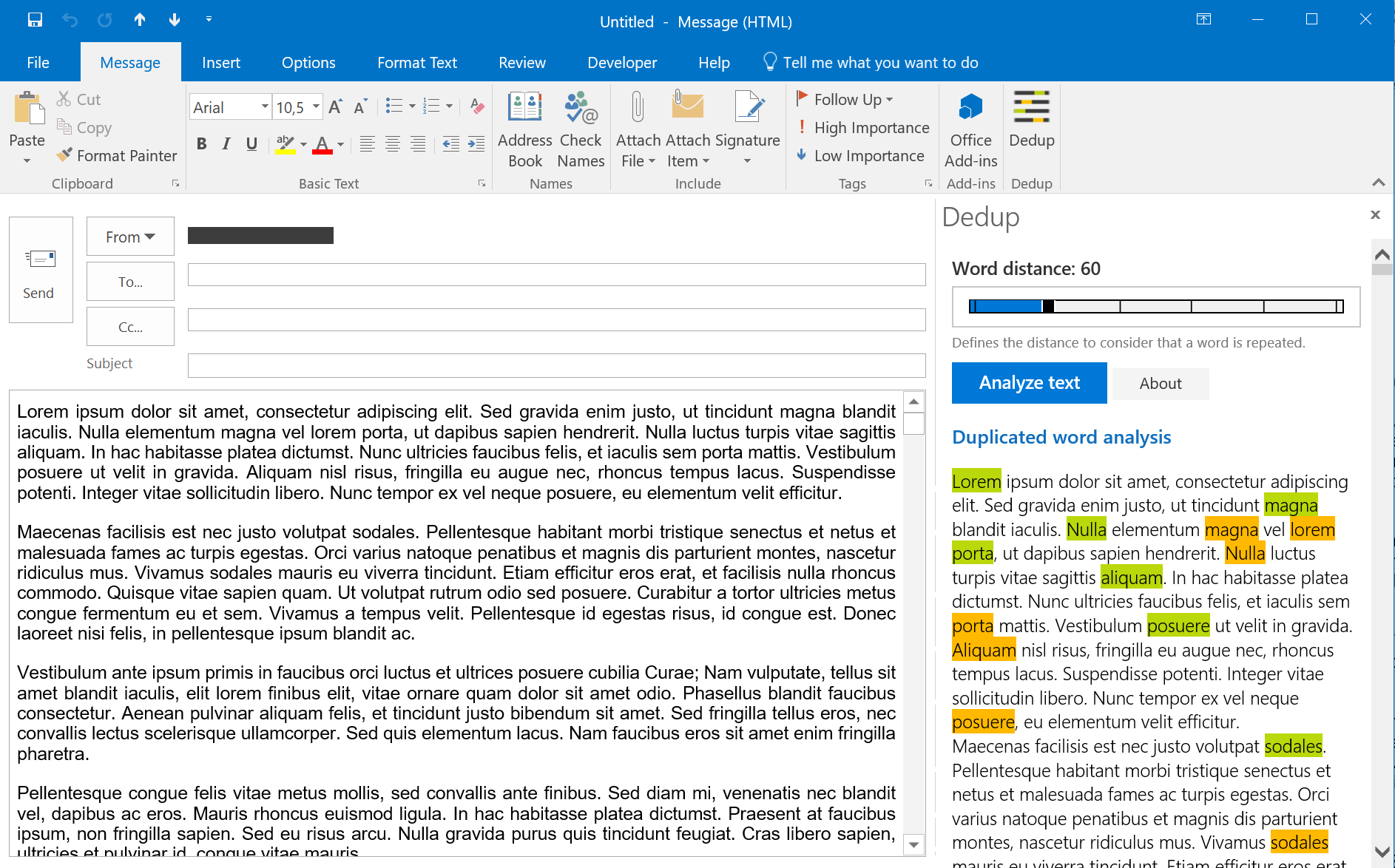Click the Paste icon

28,109
